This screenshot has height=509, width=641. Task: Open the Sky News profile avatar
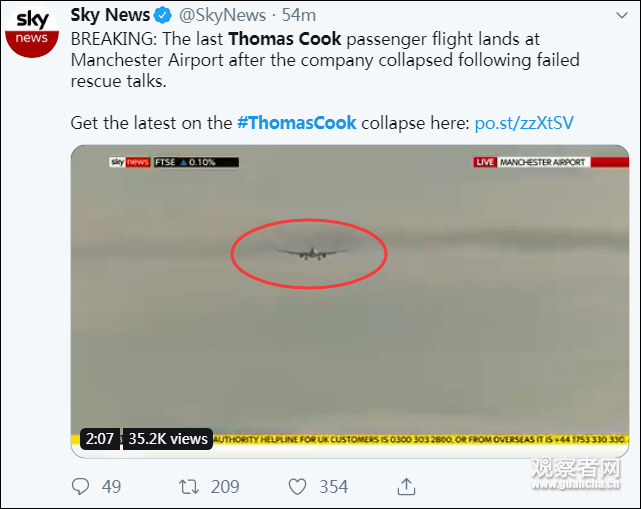(31, 29)
